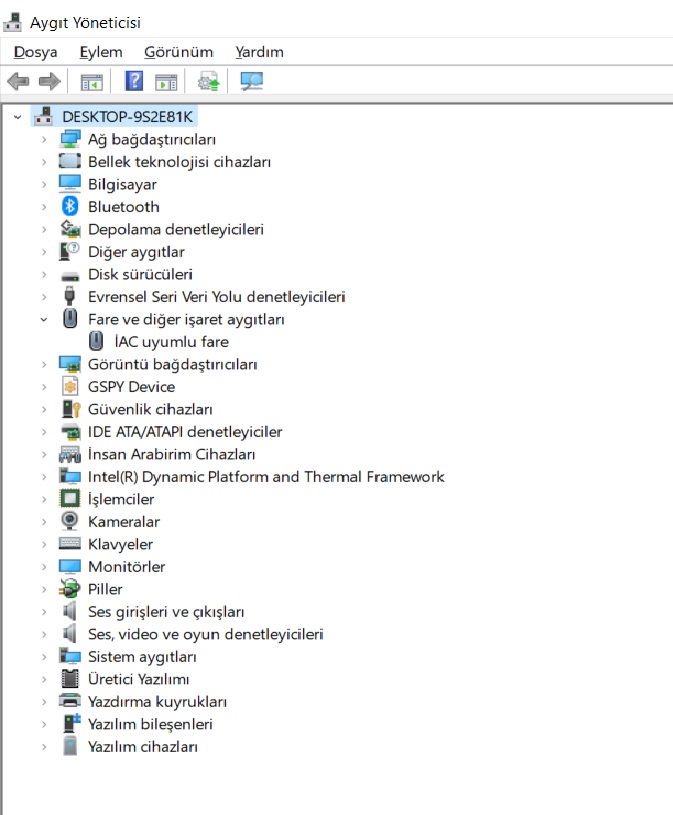Expand the Monitörler category
The width and height of the screenshot is (673, 815).
(44, 567)
